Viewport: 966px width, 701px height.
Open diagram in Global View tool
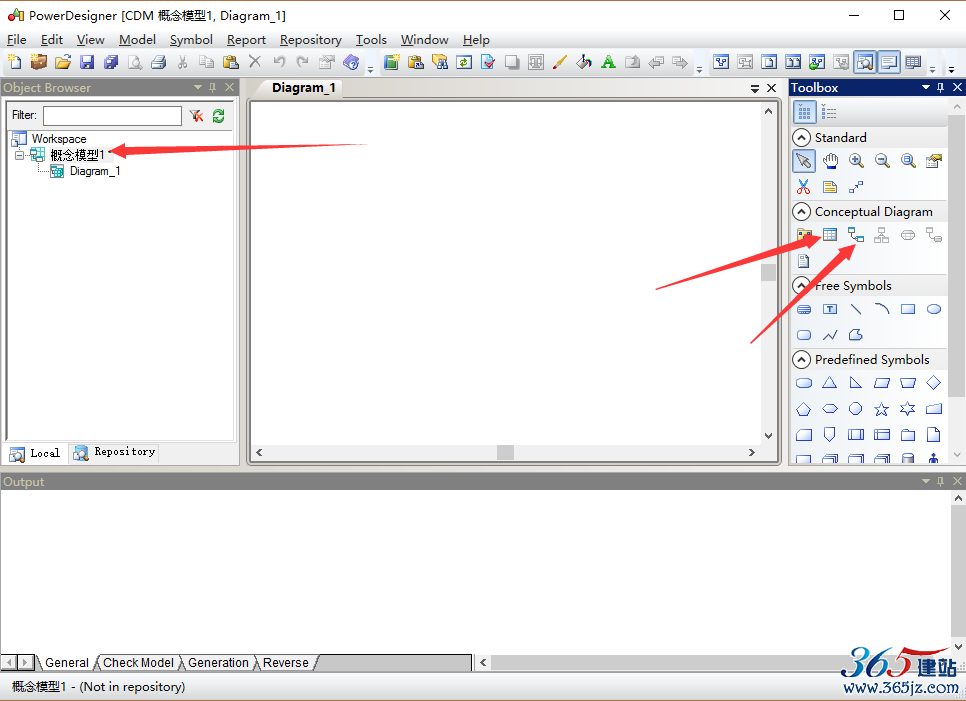[x=907, y=161]
